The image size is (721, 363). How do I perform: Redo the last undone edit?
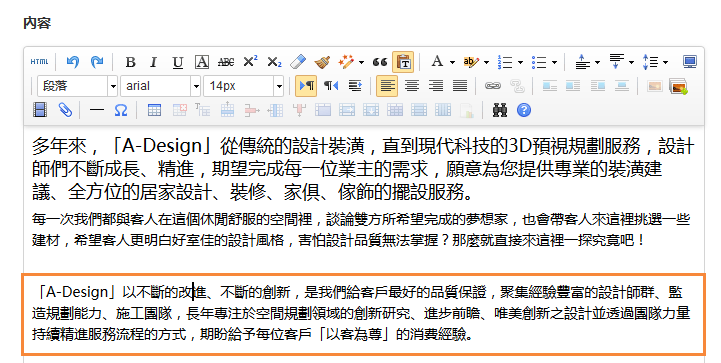(x=97, y=62)
